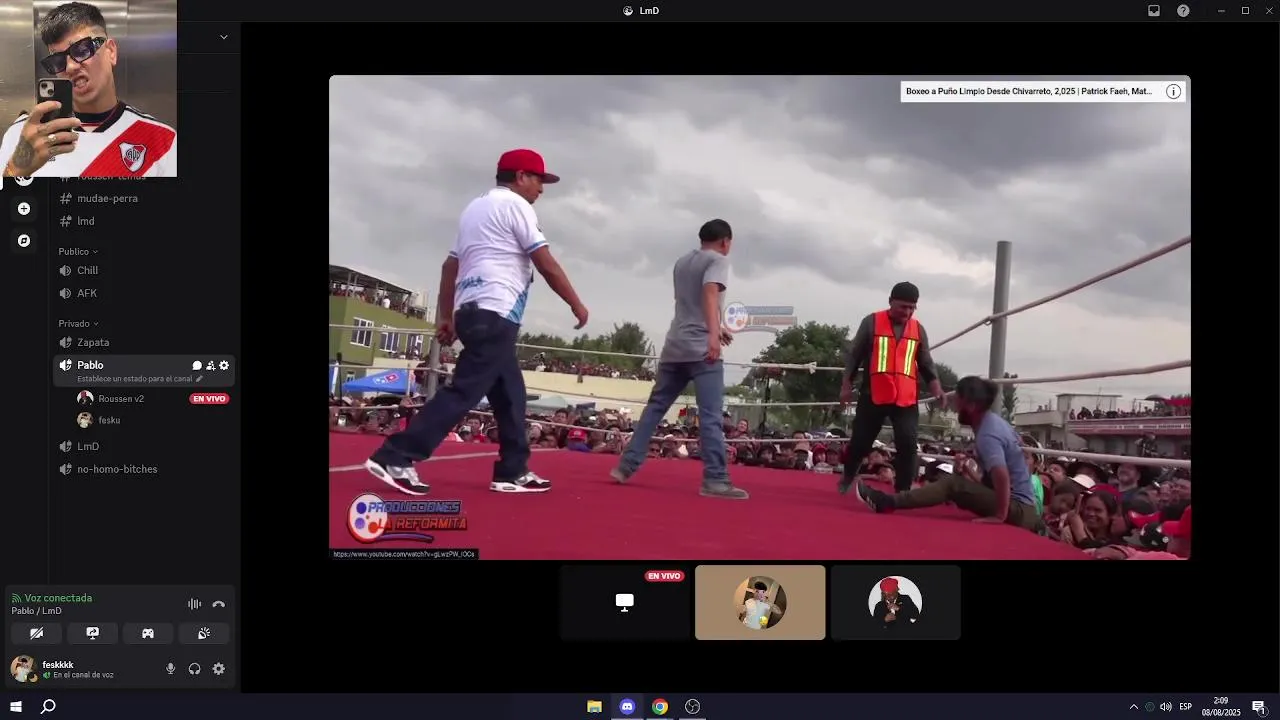1280x720 pixels.
Task: Collapse the Privado category
Action: [x=78, y=323]
